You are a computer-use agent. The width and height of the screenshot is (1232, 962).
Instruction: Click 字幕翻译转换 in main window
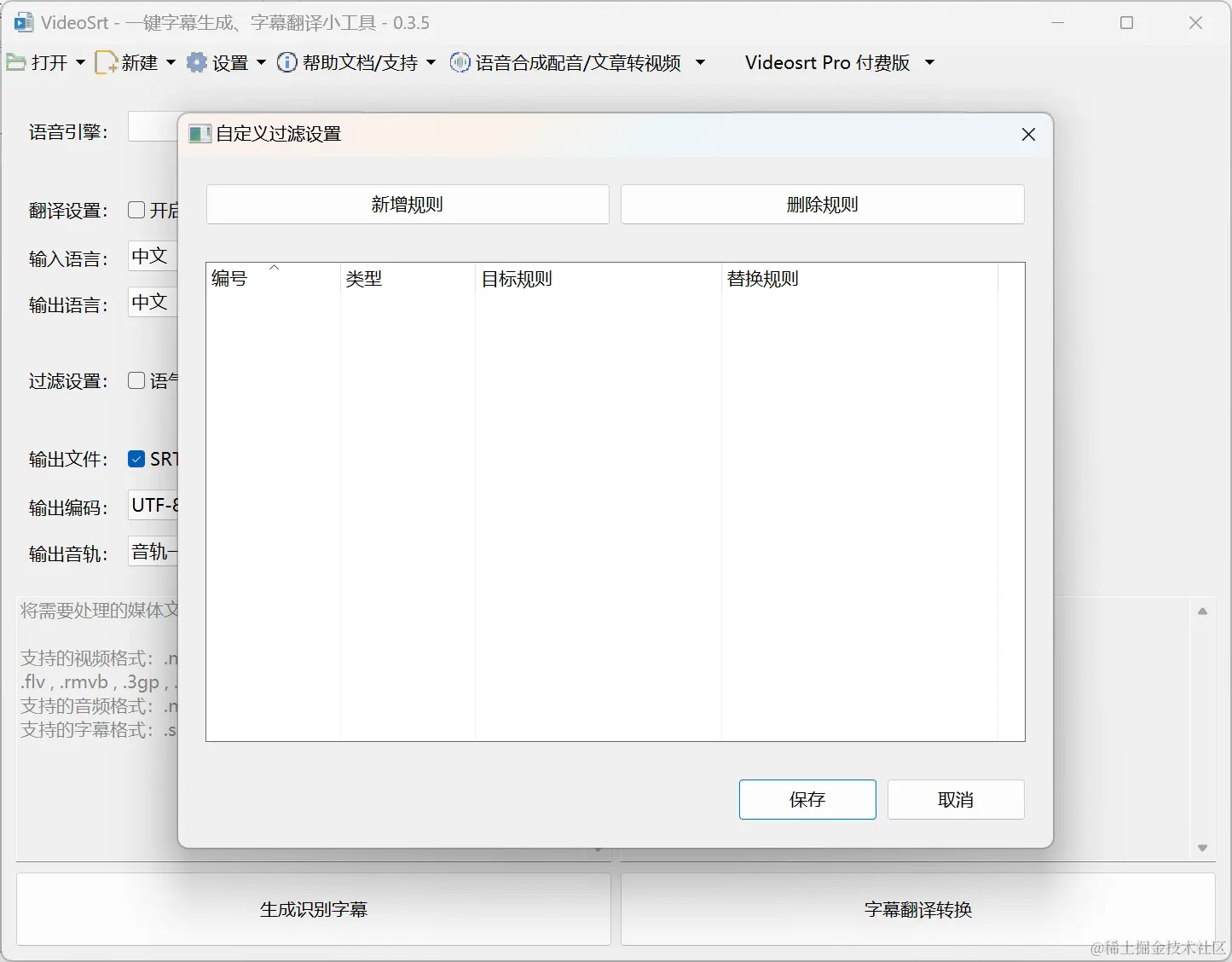click(x=918, y=909)
